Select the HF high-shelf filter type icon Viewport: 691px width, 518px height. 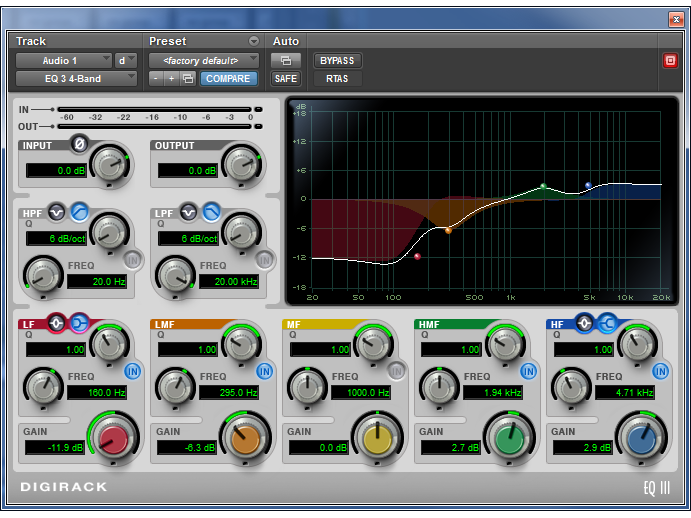[x=607, y=324]
